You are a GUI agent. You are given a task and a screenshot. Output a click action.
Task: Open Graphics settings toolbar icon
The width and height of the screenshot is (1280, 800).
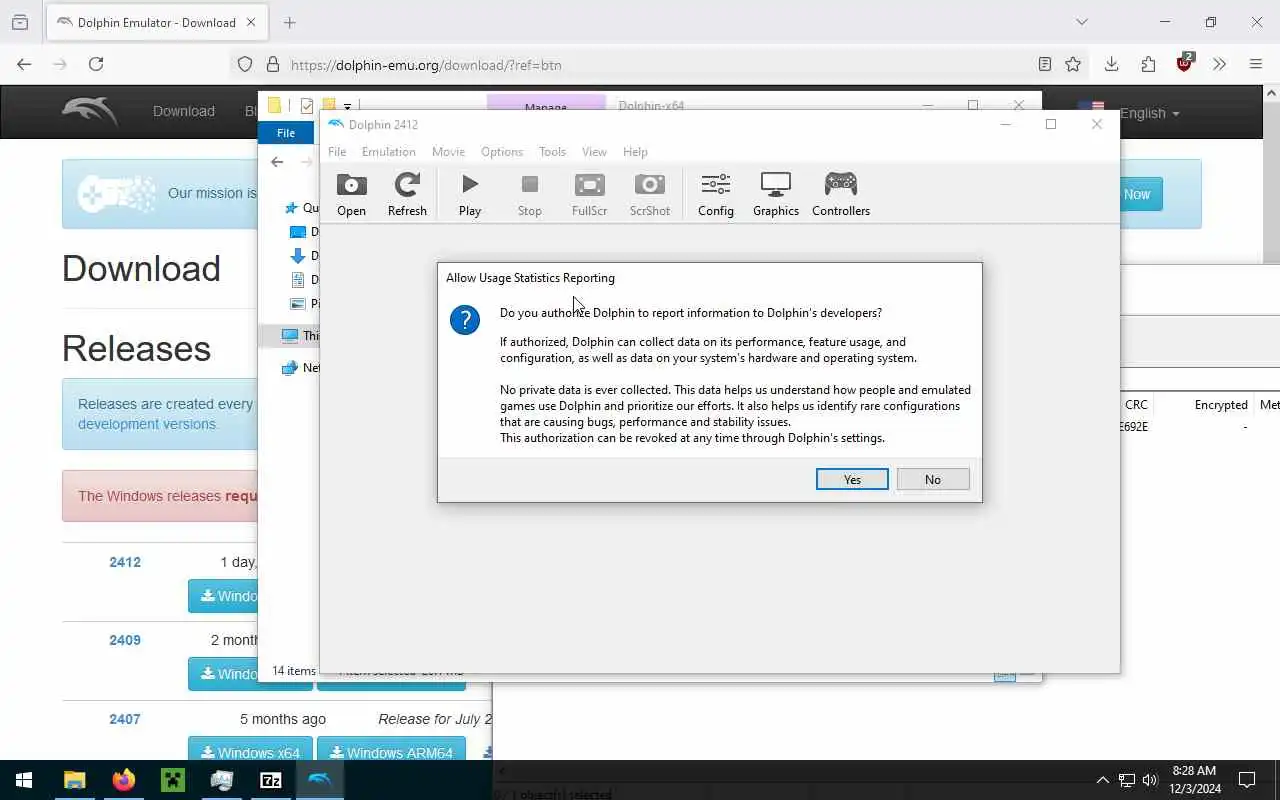point(776,195)
